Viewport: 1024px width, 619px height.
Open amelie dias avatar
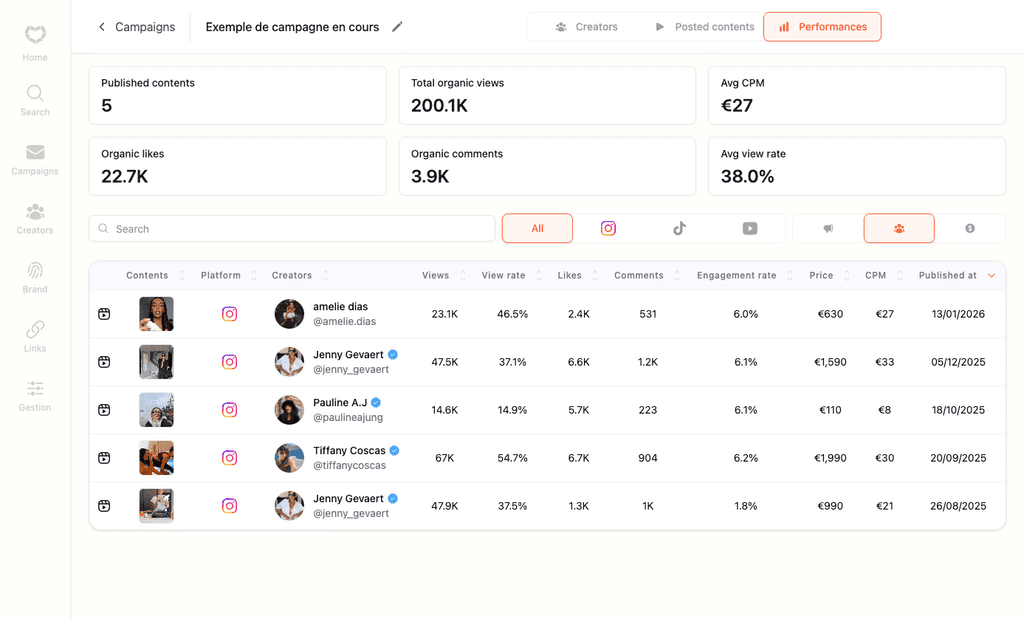pyautogui.click(x=289, y=314)
